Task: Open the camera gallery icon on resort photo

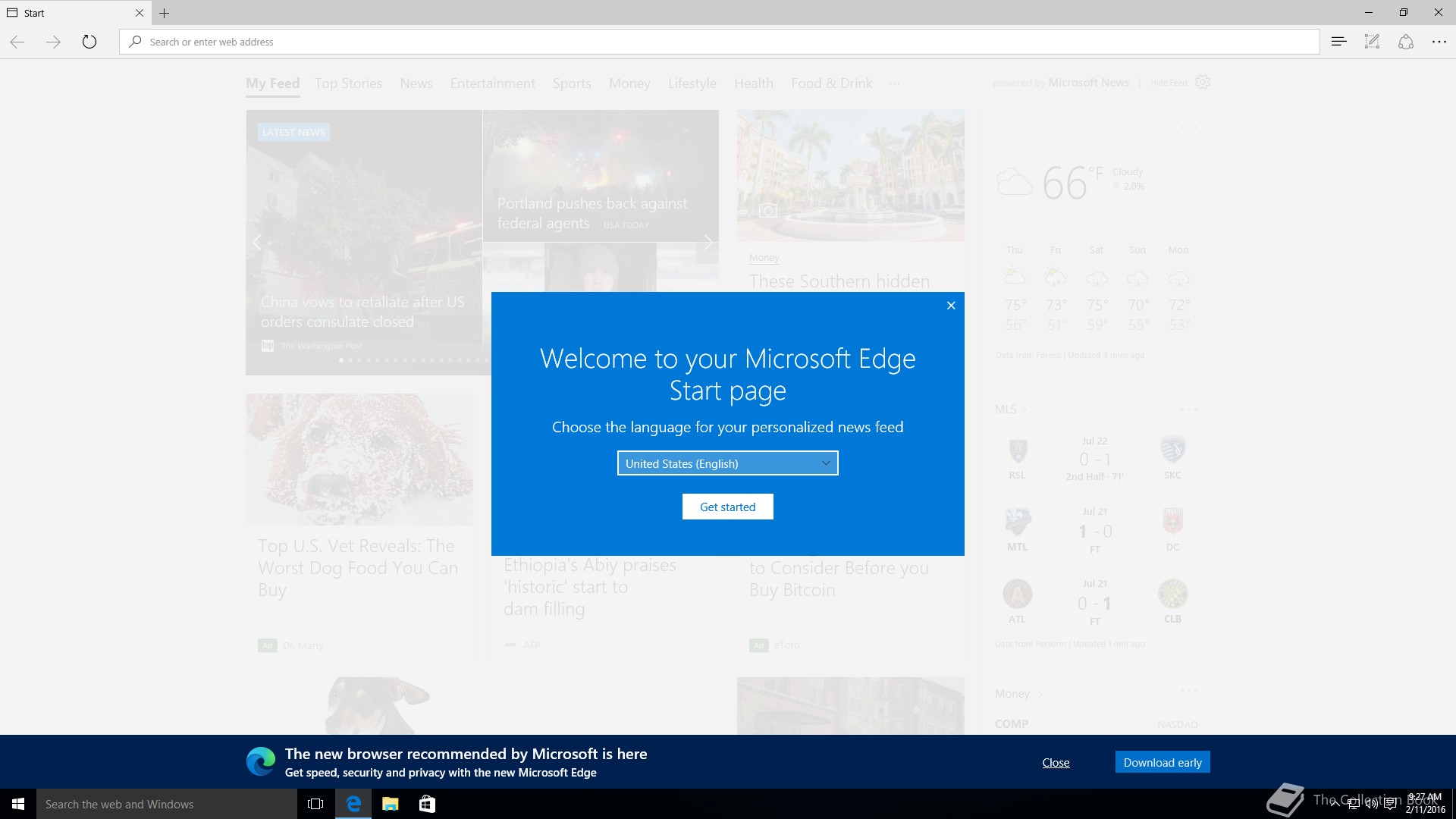Action: [x=767, y=210]
